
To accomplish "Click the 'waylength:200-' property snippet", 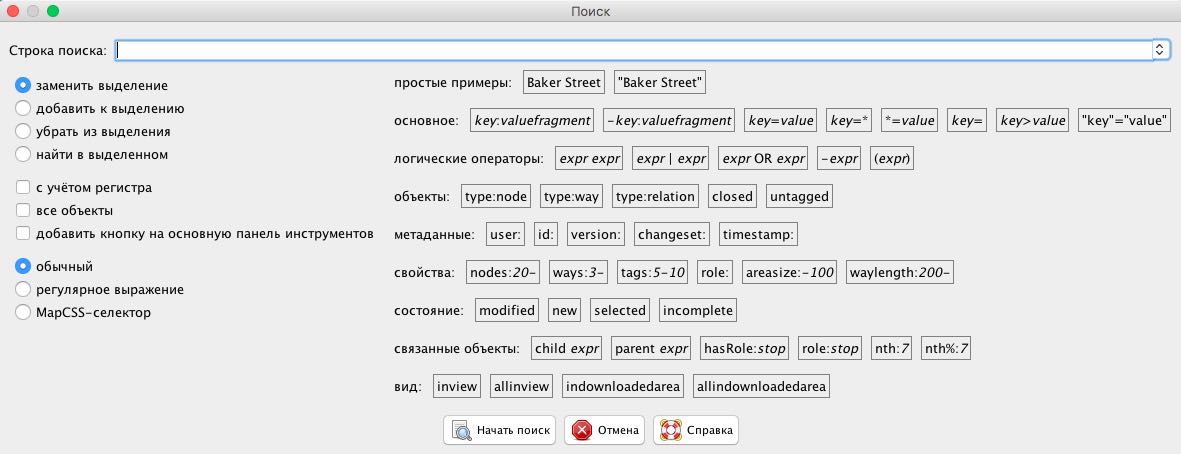I will tap(900, 273).
